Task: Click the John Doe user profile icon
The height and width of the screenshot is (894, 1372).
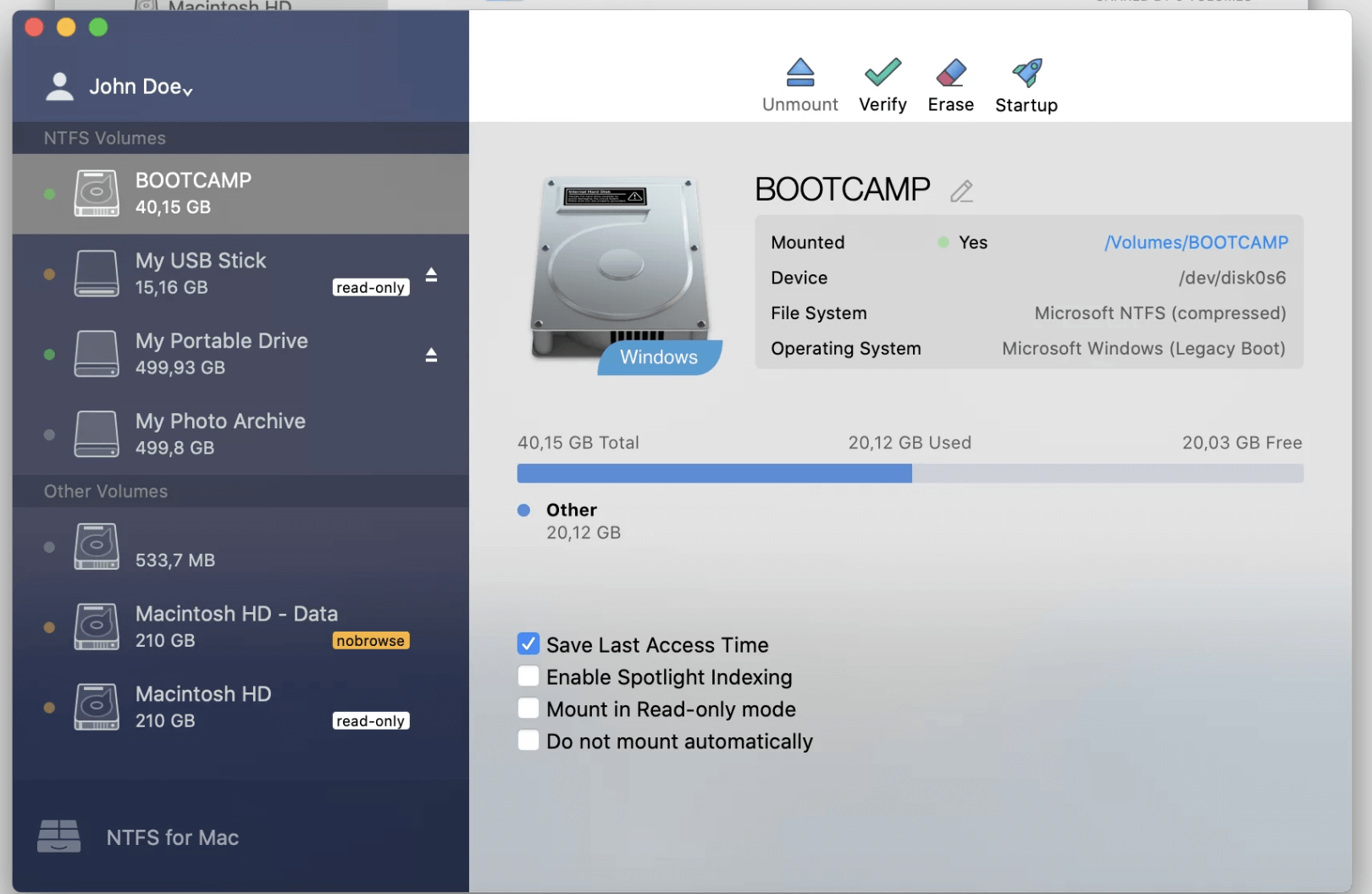Action: [59, 86]
